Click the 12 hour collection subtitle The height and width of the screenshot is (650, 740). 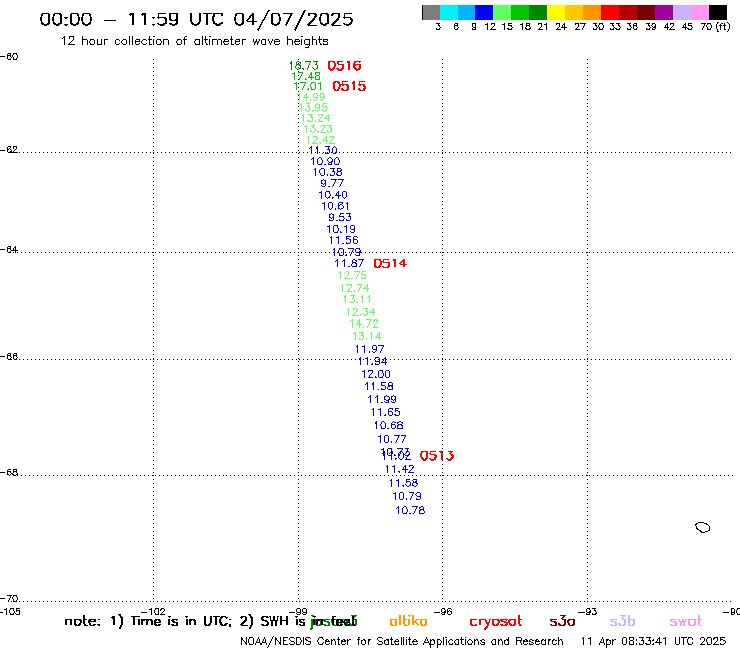pyautogui.click(x=194, y=41)
